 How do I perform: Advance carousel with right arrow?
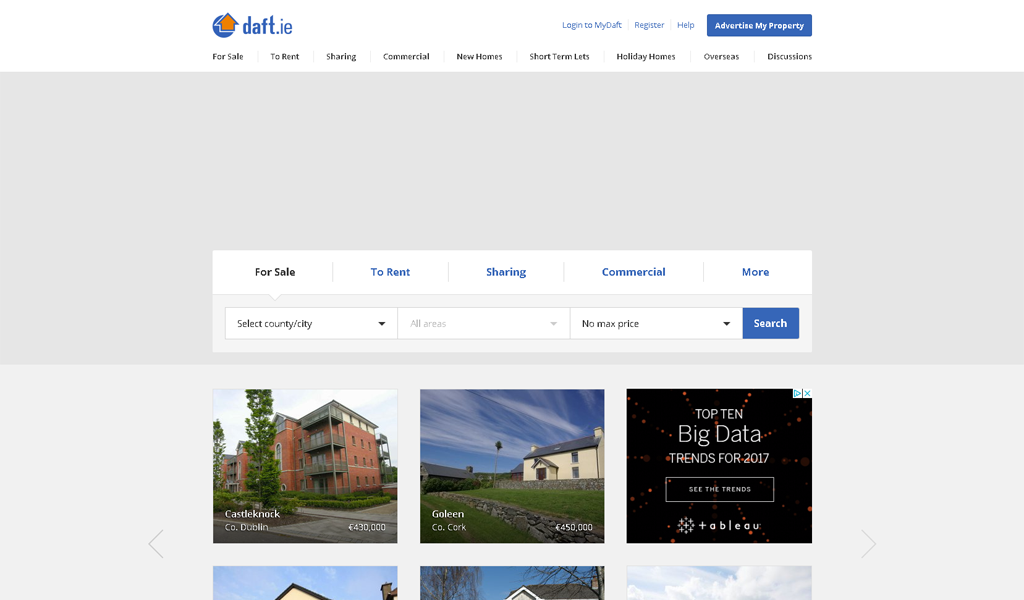(x=868, y=543)
